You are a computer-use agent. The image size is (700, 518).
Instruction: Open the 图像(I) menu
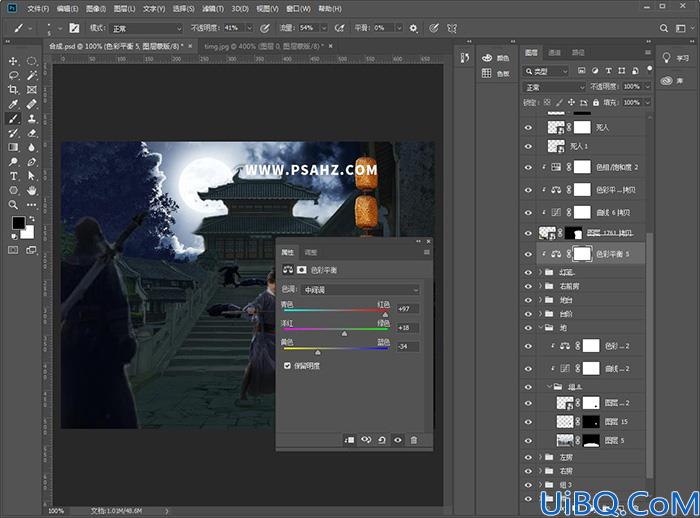tap(96, 8)
